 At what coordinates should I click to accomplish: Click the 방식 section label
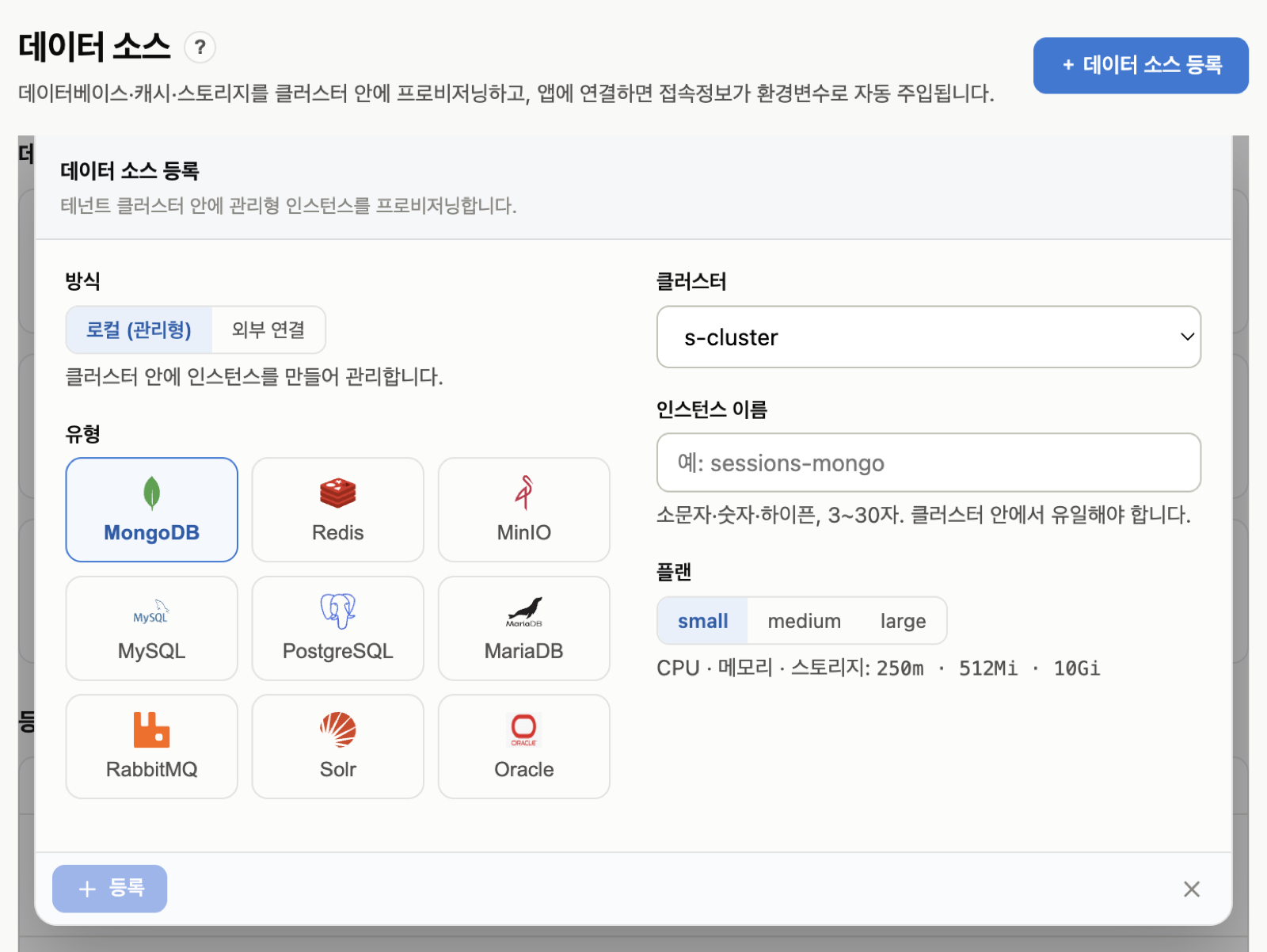82,281
